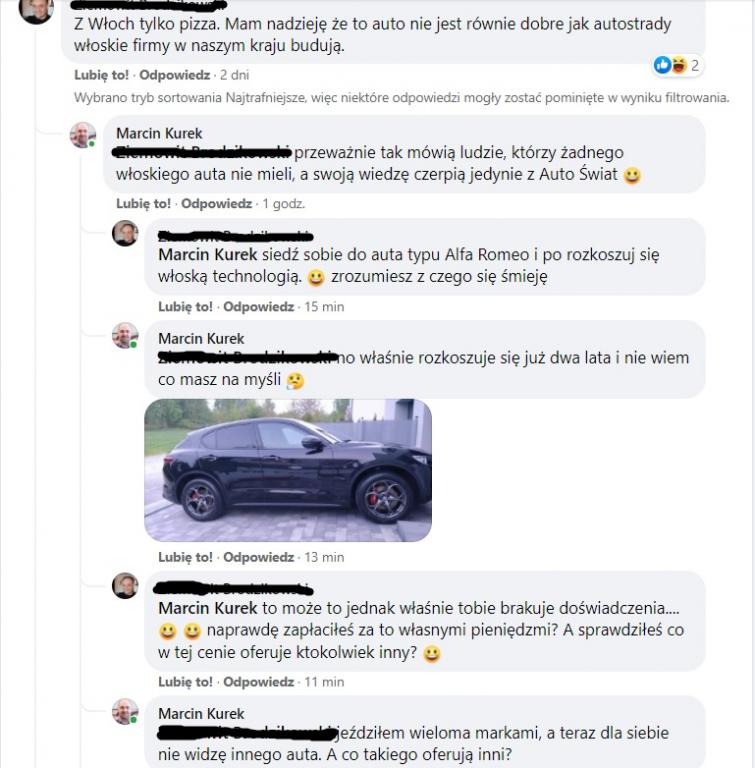
Task: Click the top commenter's profile avatar
Action: tap(36, 10)
